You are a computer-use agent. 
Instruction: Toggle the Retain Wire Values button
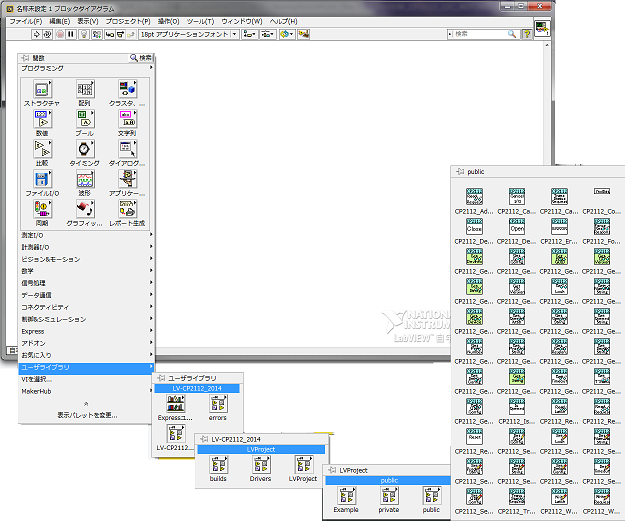[x=96, y=34]
